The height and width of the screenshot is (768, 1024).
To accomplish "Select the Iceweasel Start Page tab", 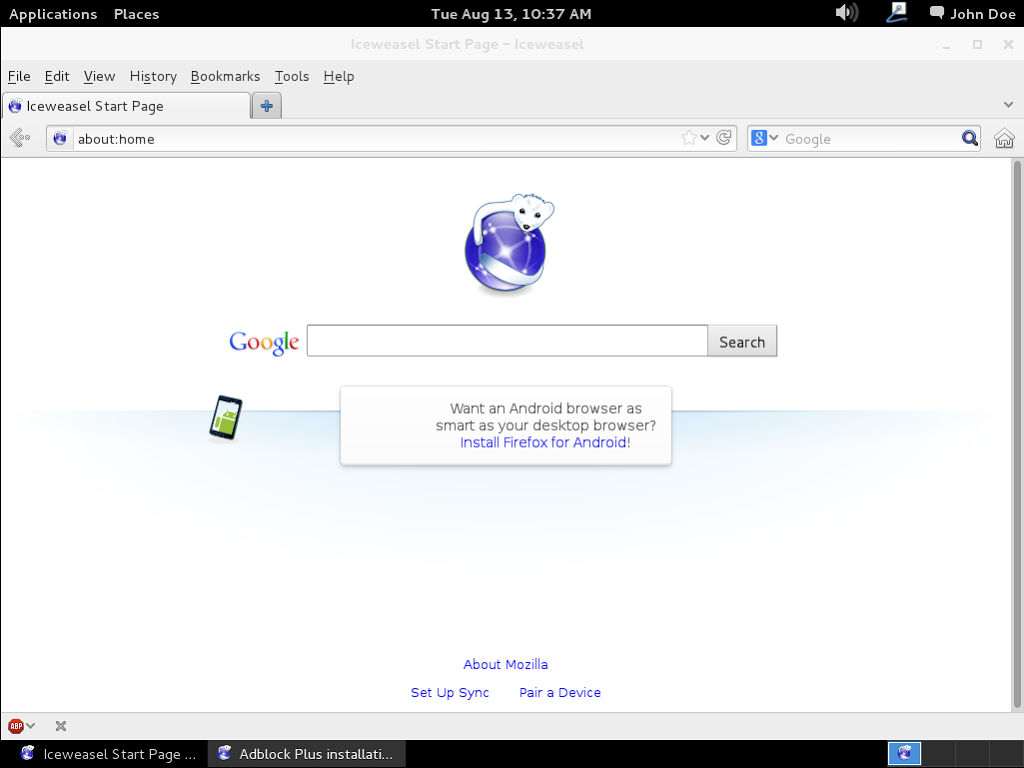I will point(127,106).
